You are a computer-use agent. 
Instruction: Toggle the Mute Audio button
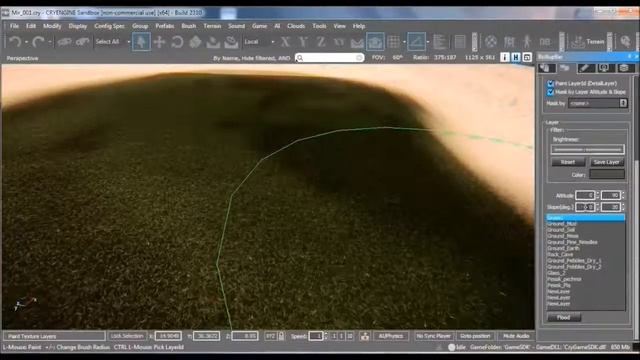[x=516, y=336]
